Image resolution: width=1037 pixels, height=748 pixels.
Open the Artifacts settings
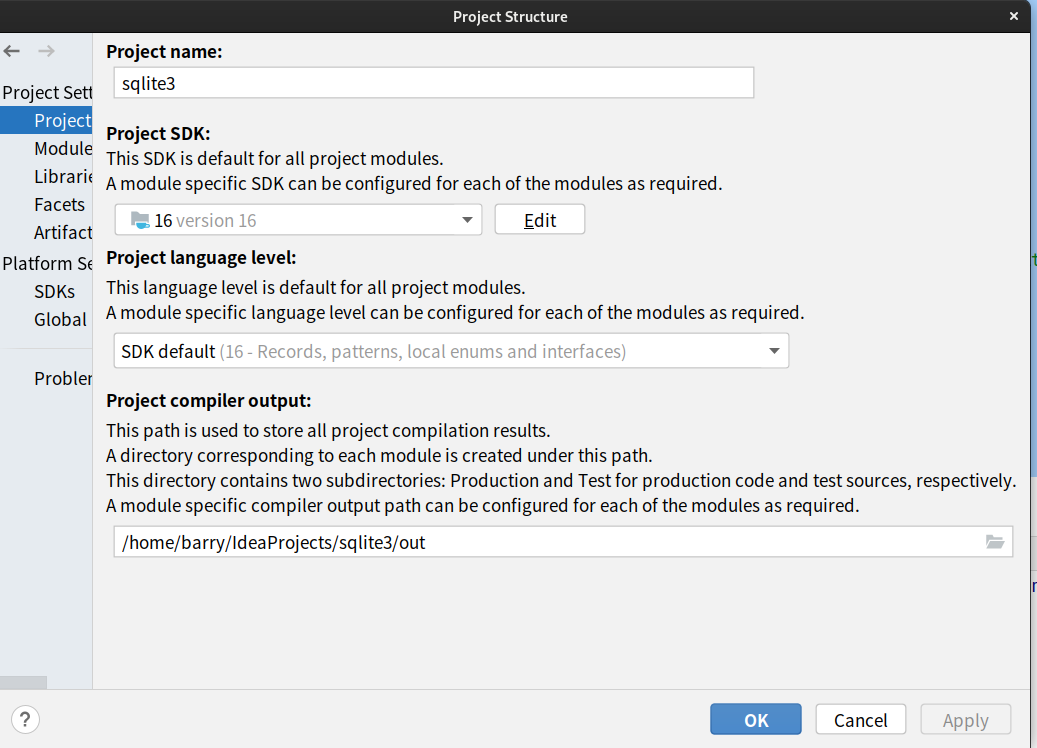point(63,232)
